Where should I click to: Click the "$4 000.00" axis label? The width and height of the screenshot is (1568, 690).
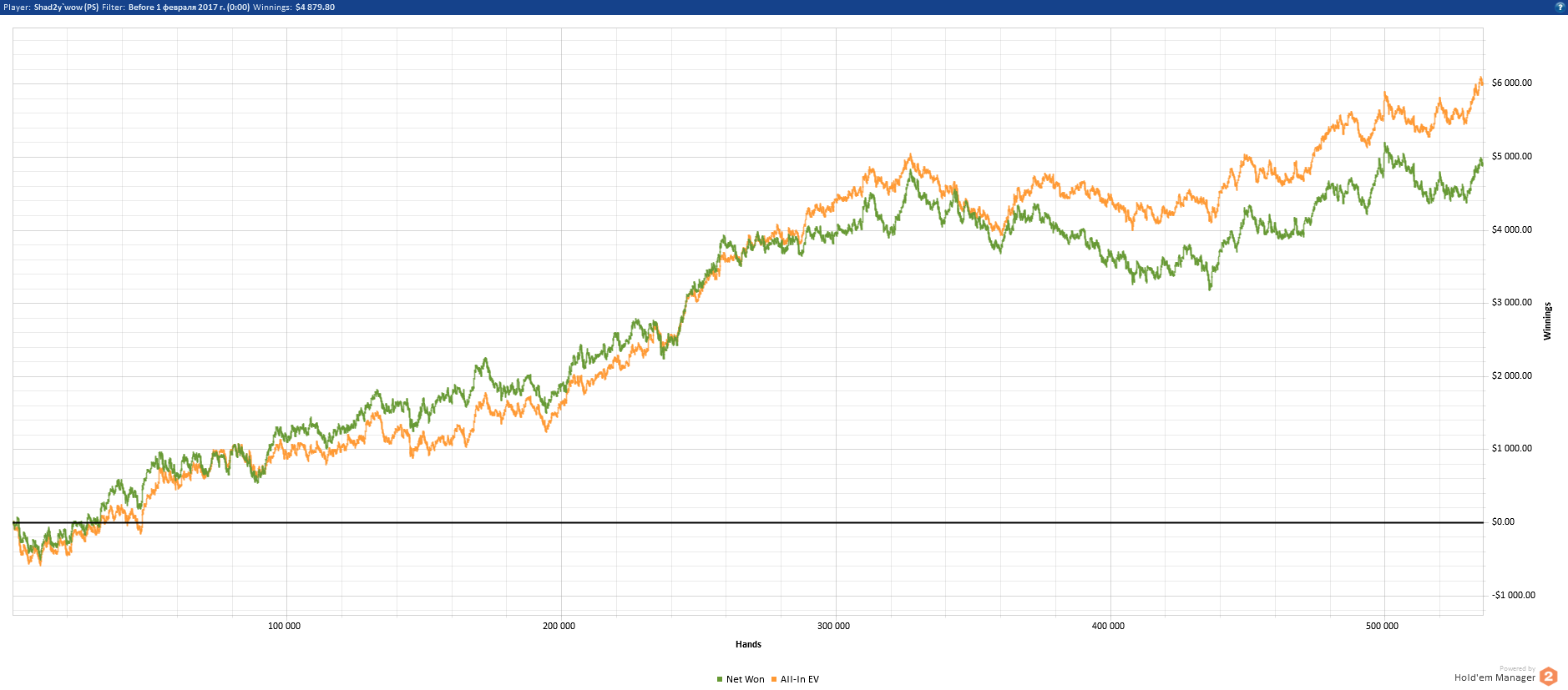1512,230
